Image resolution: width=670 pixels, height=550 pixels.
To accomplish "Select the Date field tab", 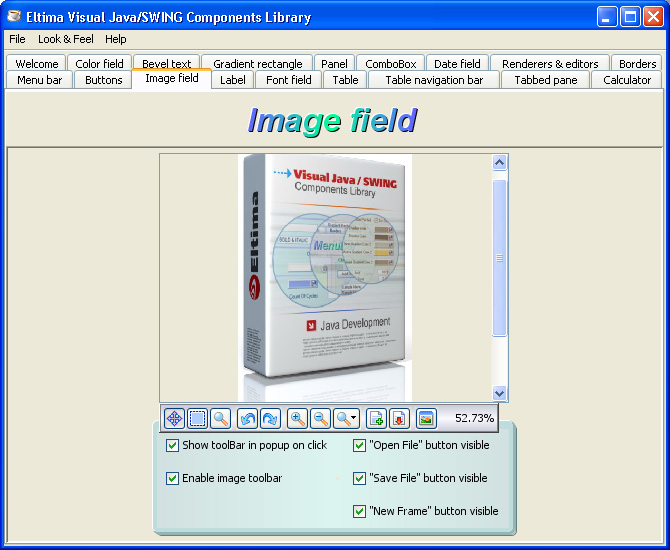I will tap(457, 63).
